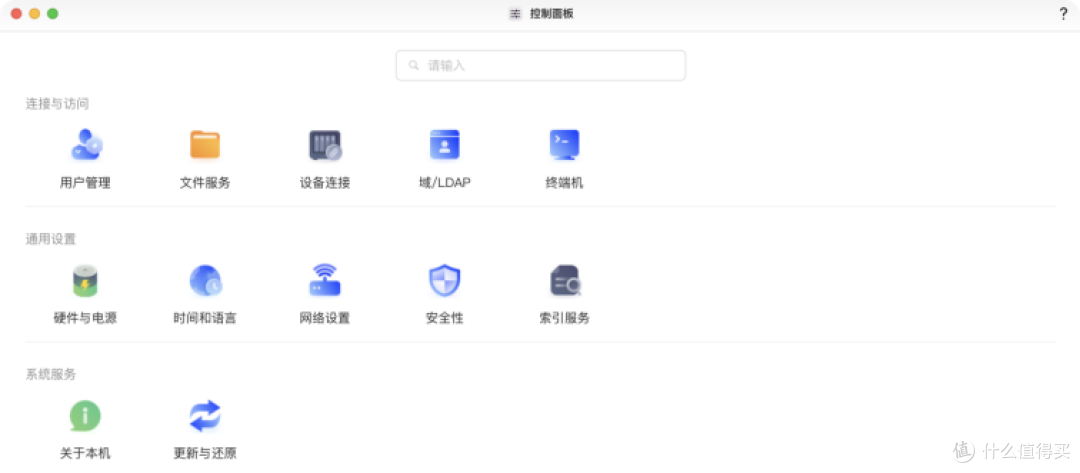Screen dimensions: 1080x473
Task: Click the 安全性 label text
Action: coord(444,318)
